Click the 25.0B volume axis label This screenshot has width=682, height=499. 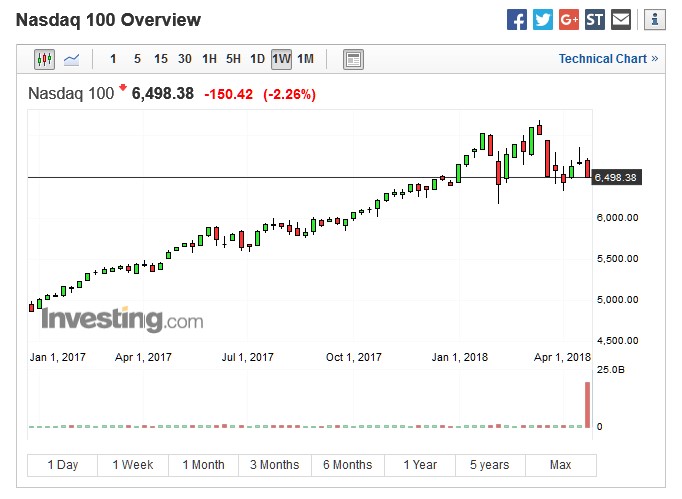point(611,370)
